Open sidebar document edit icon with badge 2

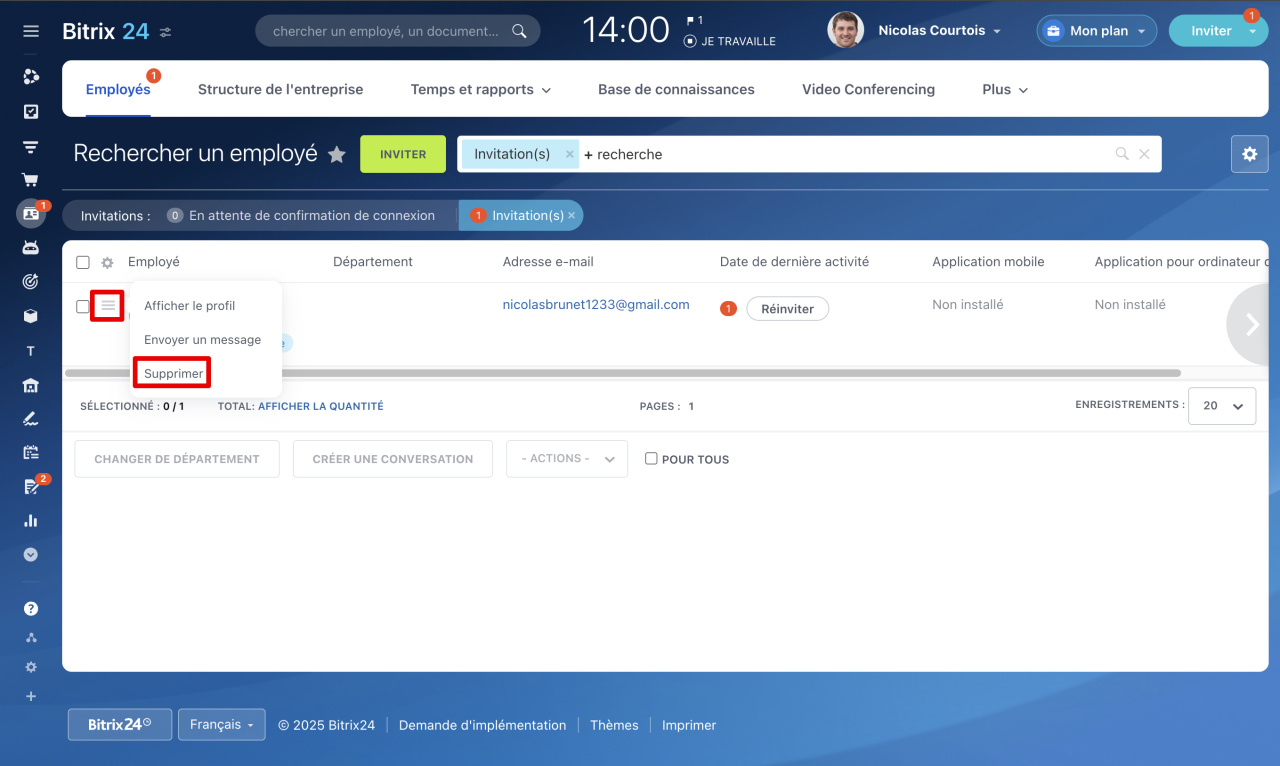point(31,487)
